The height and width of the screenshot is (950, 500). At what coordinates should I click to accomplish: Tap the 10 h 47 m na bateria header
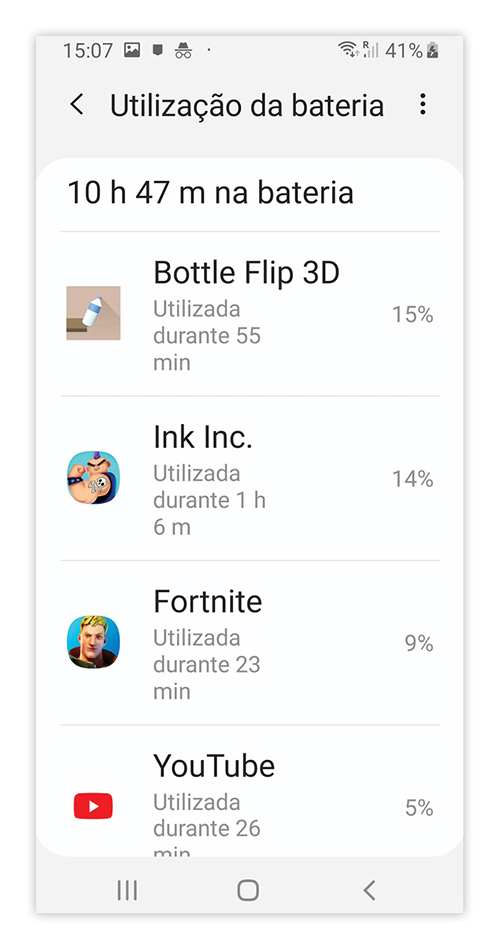point(210,193)
